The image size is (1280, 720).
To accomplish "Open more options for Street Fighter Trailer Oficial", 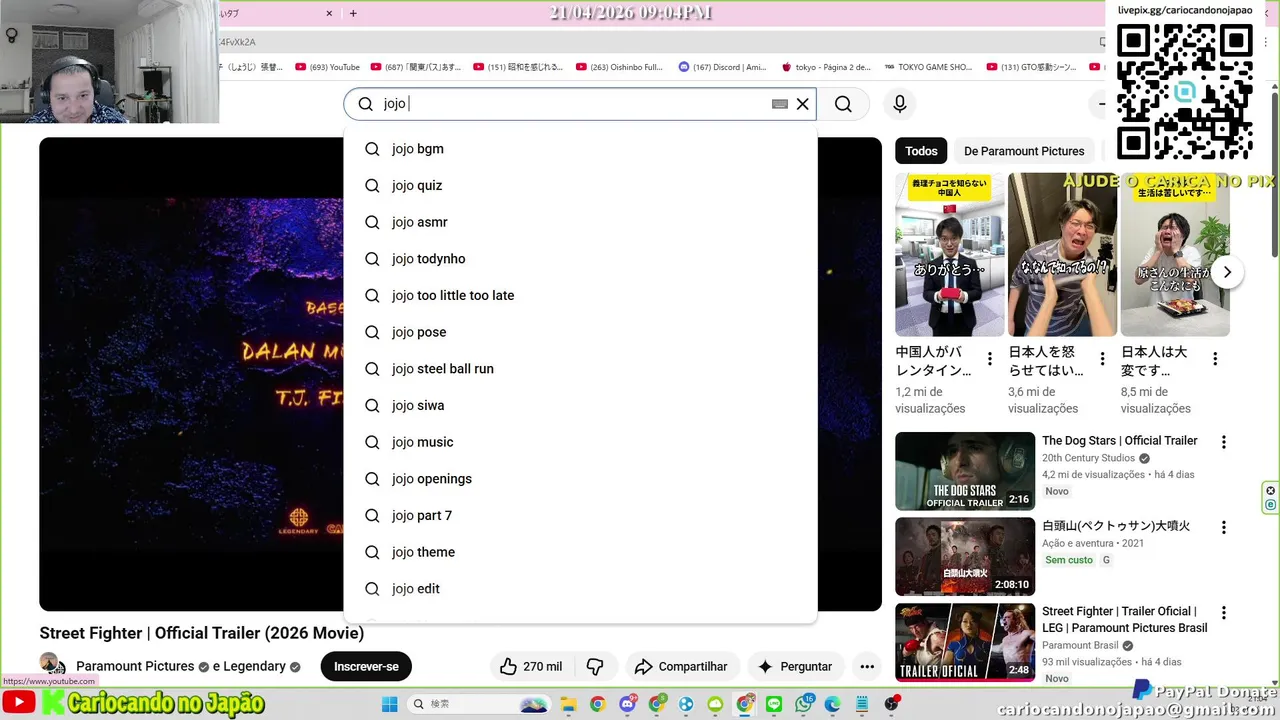I will tap(1223, 612).
